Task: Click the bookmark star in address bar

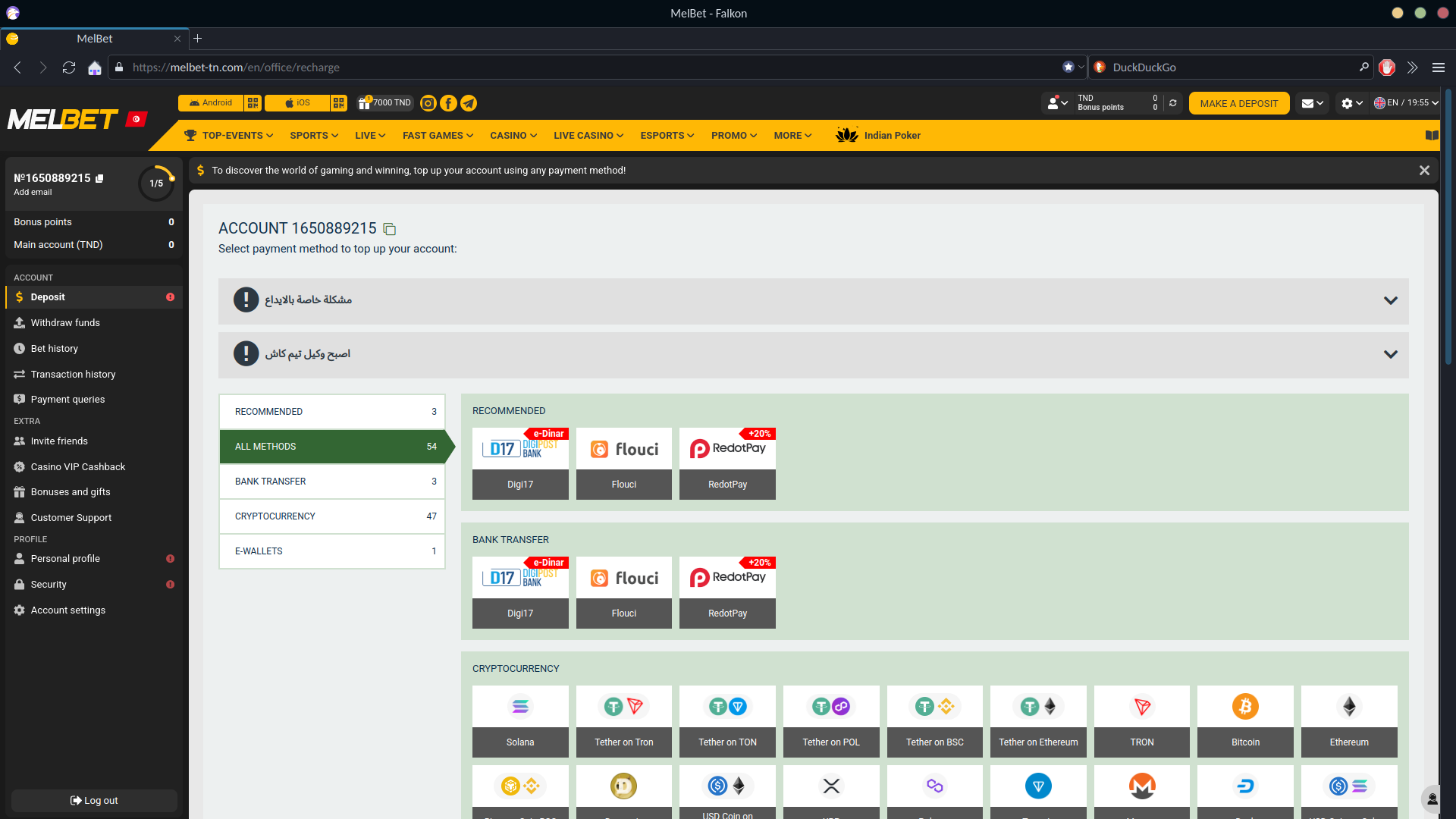Action: click(x=1068, y=67)
